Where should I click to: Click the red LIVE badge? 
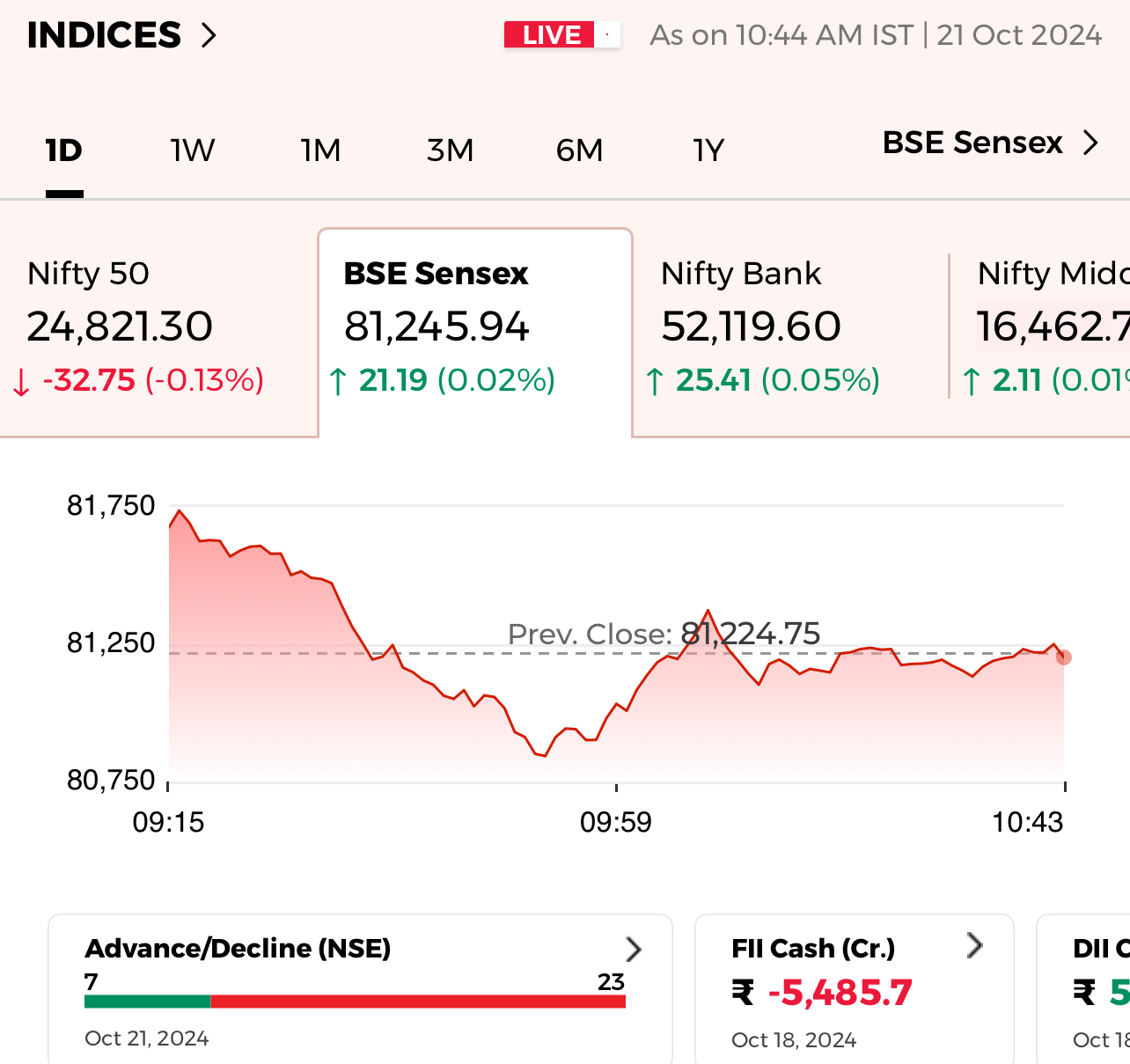(x=551, y=35)
